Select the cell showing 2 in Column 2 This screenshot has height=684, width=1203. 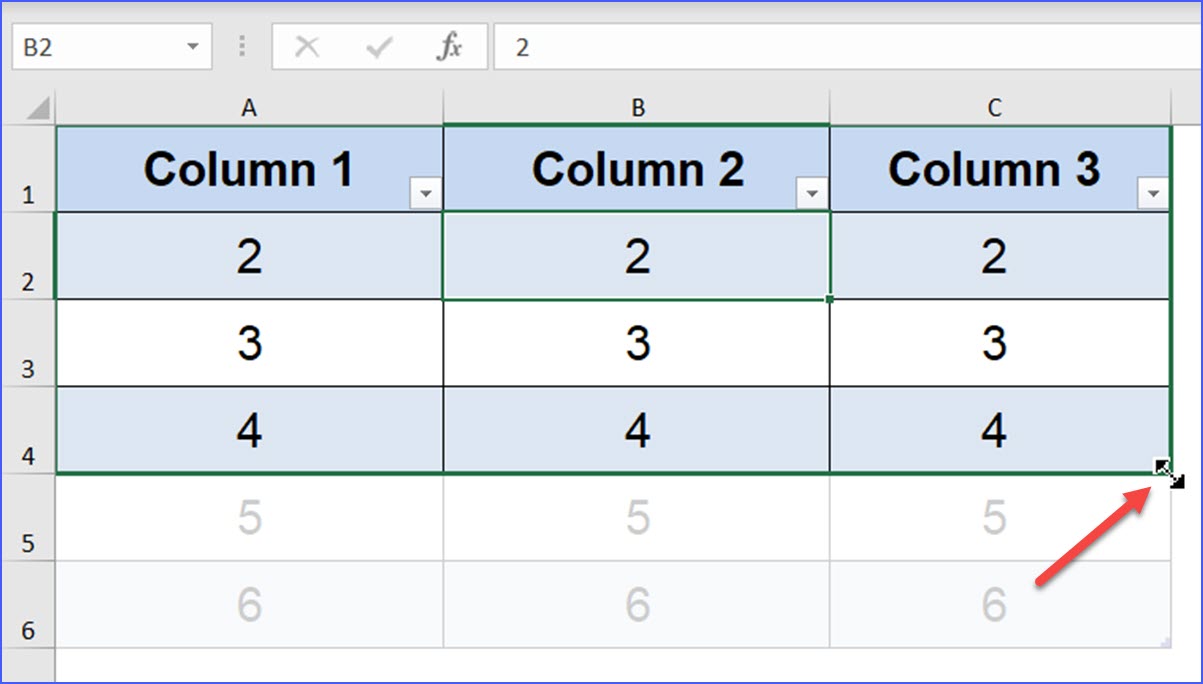coord(637,256)
